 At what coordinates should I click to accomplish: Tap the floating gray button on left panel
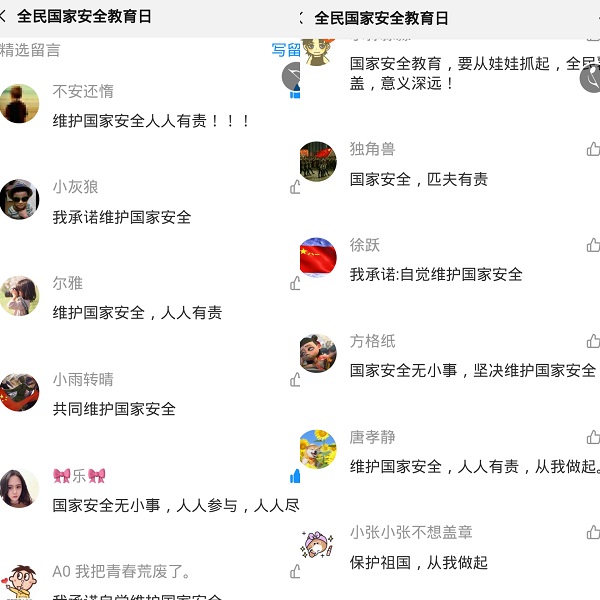pyautogui.click(x=291, y=76)
